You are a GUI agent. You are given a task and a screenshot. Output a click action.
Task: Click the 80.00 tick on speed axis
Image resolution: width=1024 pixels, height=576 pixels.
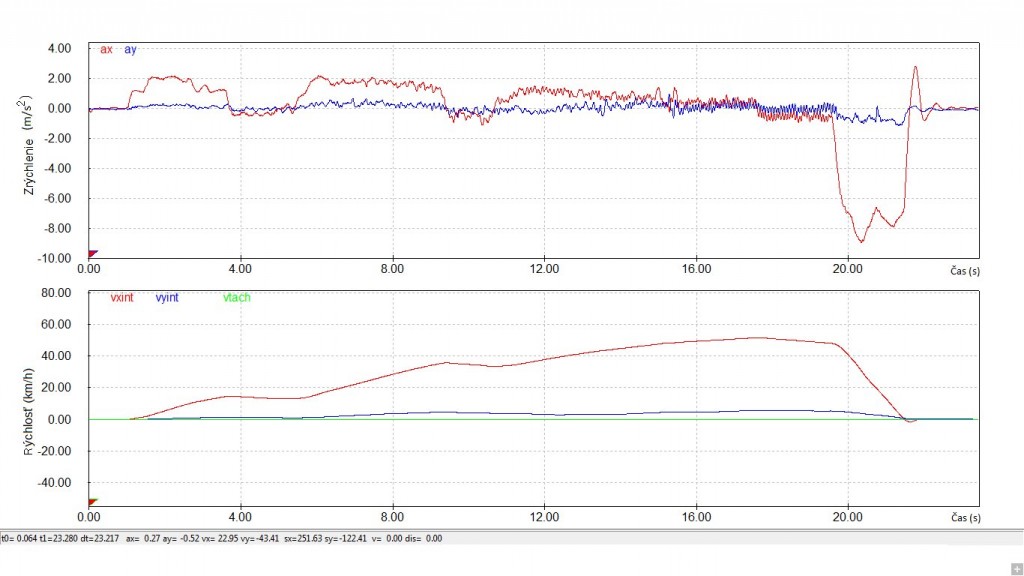(56, 293)
